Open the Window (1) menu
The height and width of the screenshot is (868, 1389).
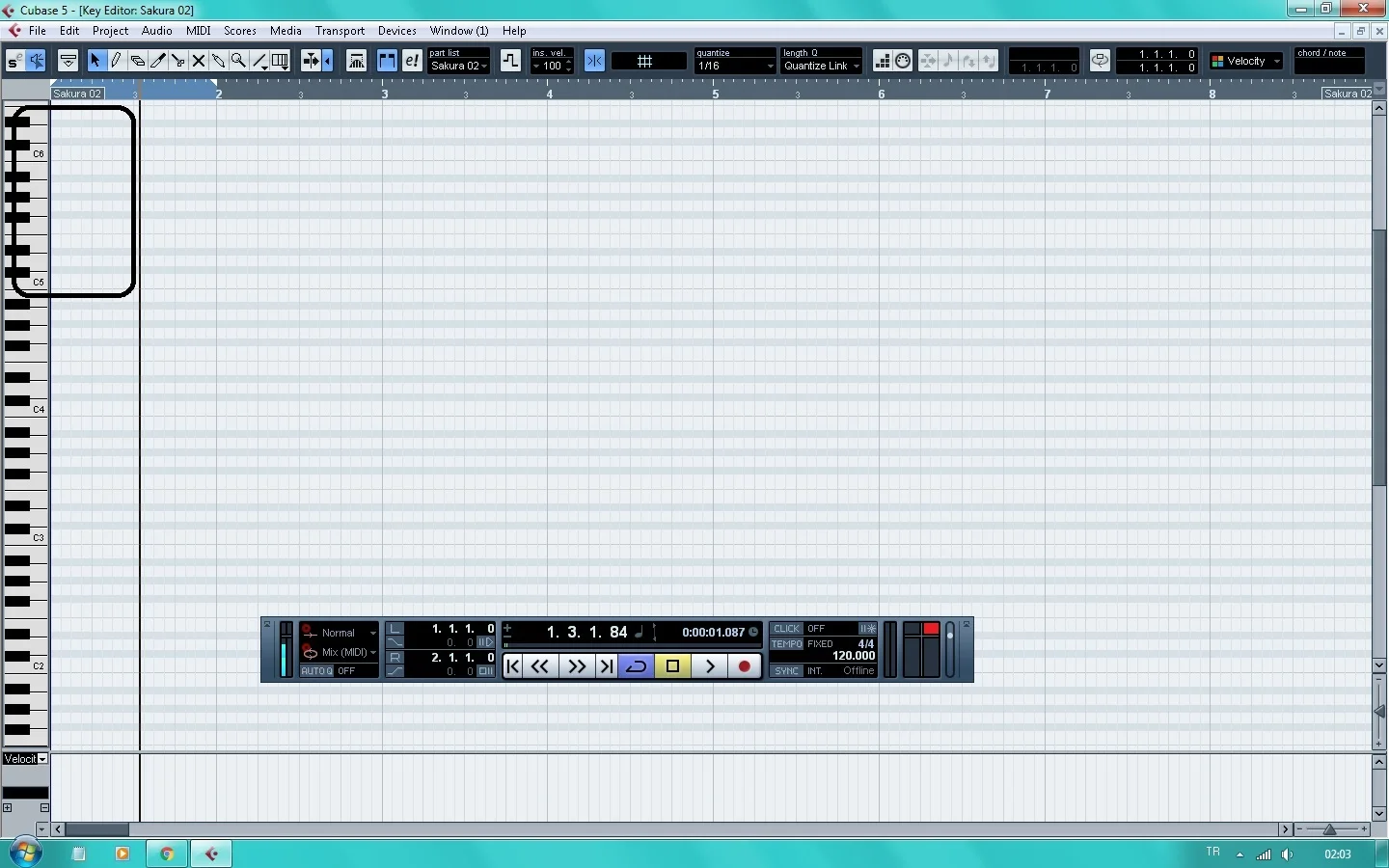click(459, 31)
